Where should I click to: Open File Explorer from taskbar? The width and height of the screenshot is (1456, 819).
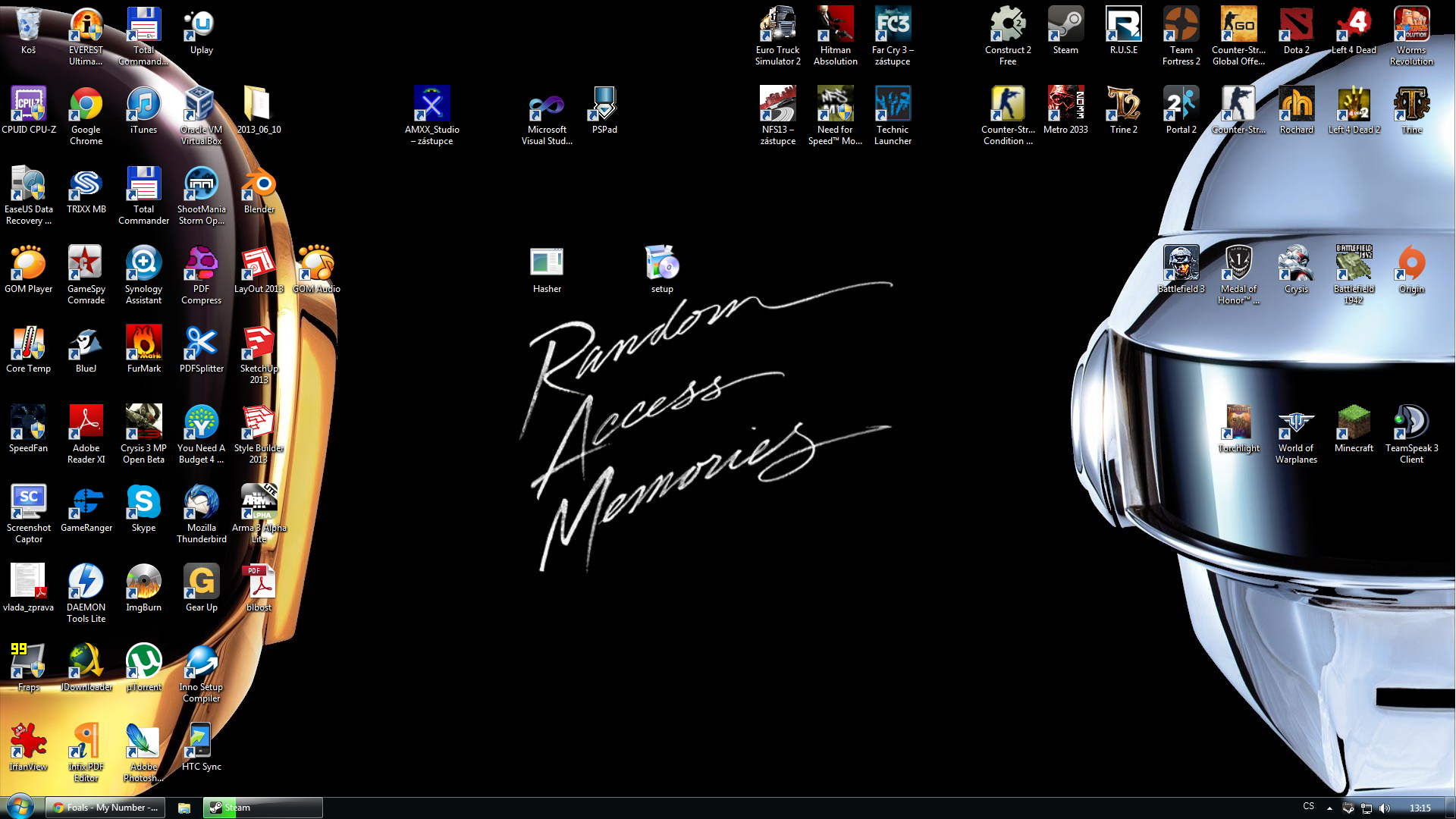pos(184,808)
